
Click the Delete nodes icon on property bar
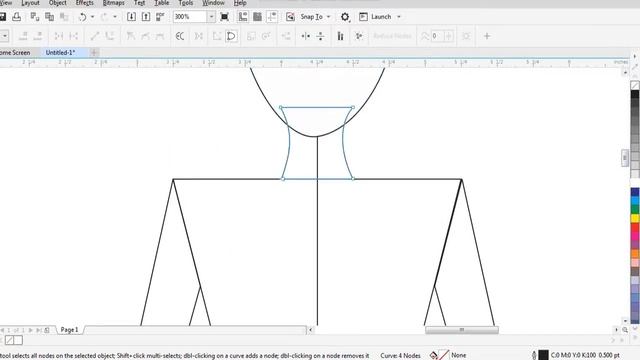(38, 36)
